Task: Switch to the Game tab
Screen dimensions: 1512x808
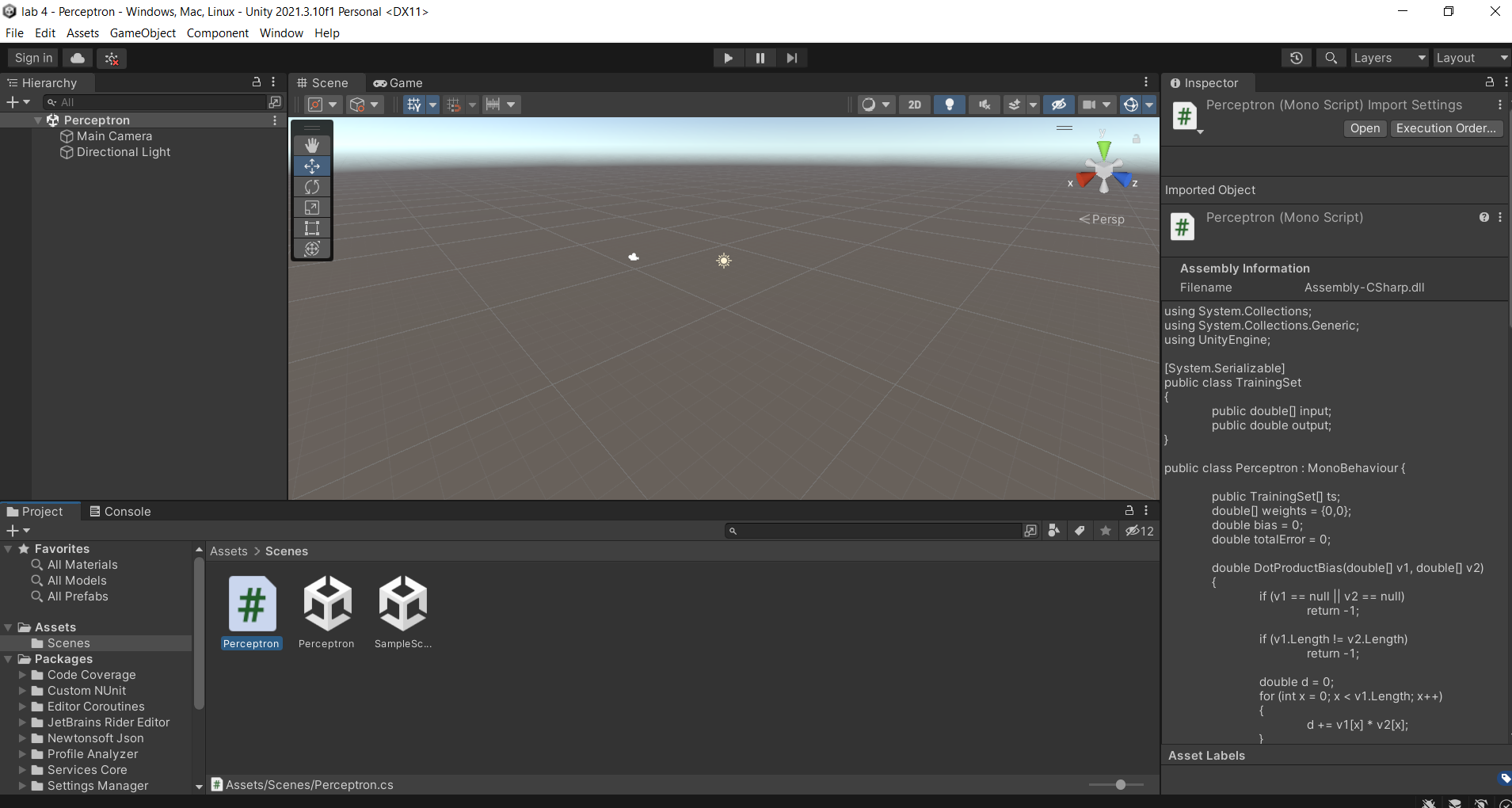Action: 398,82
